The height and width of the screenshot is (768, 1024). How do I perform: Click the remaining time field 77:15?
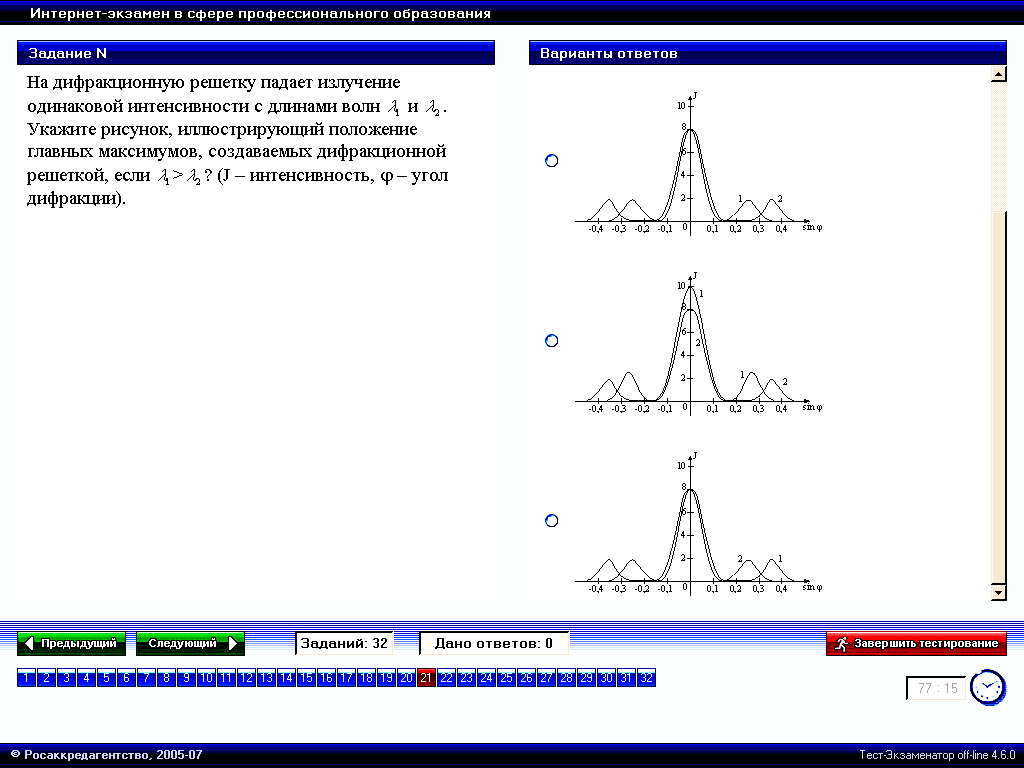point(936,688)
